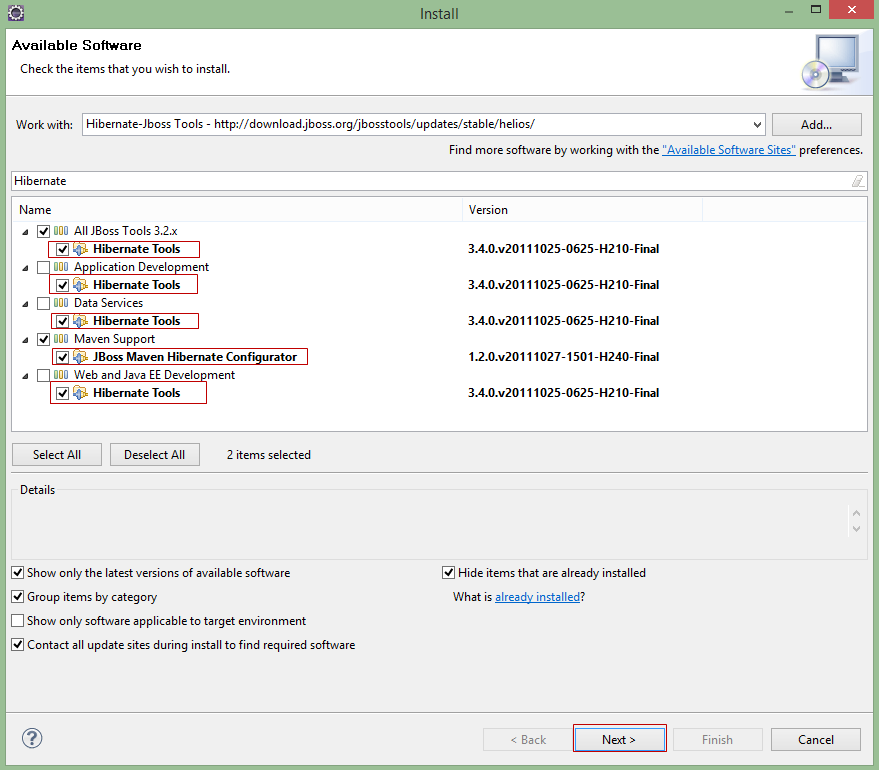The width and height of the screenshot is (879, 770).
Task: Click the Select All button
Action: pyautogui.click(x=57, y=454)
